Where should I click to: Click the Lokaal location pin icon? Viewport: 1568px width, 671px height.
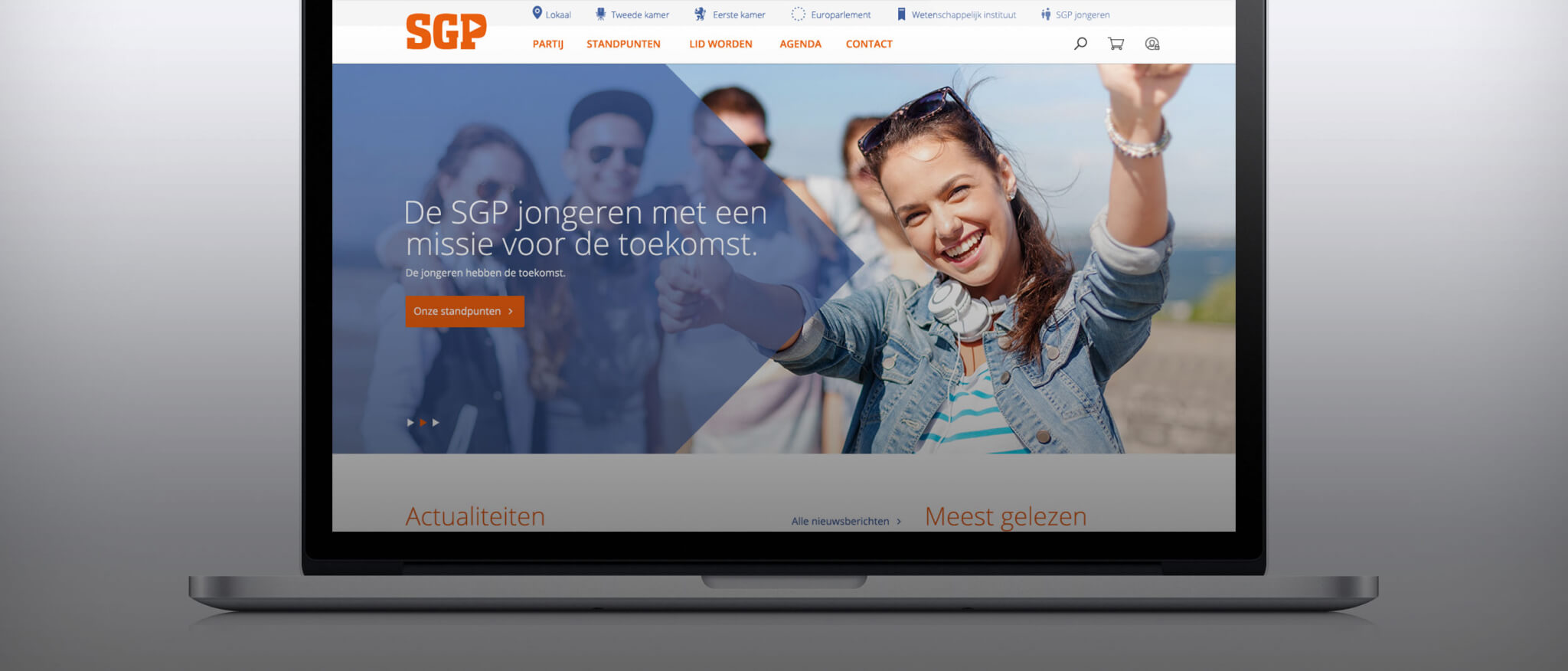pos(537,13)
